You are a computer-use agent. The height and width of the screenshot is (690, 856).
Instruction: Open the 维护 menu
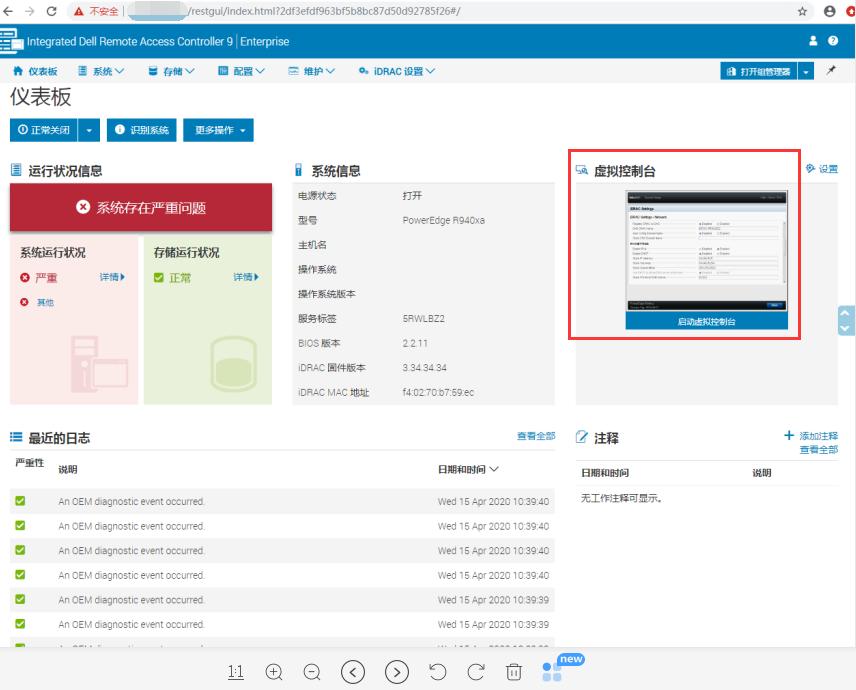pos(313,71)
